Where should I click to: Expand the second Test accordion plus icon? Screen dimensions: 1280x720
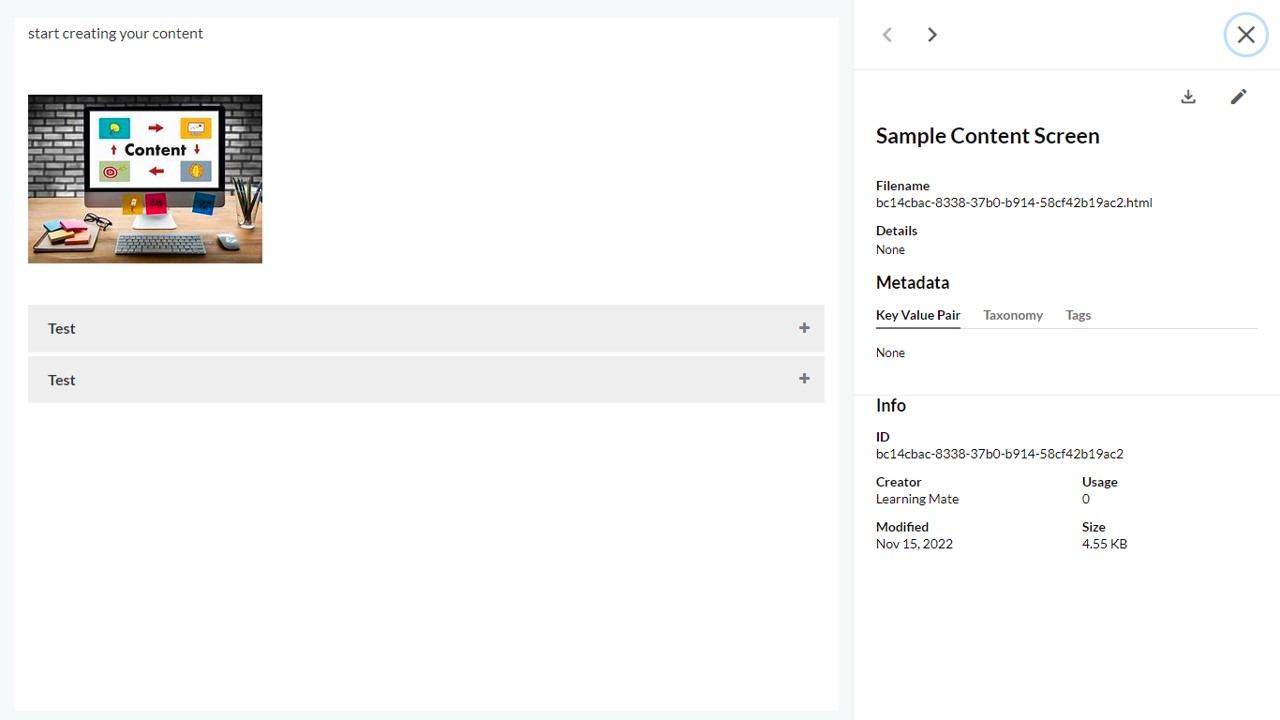point(804,379)
